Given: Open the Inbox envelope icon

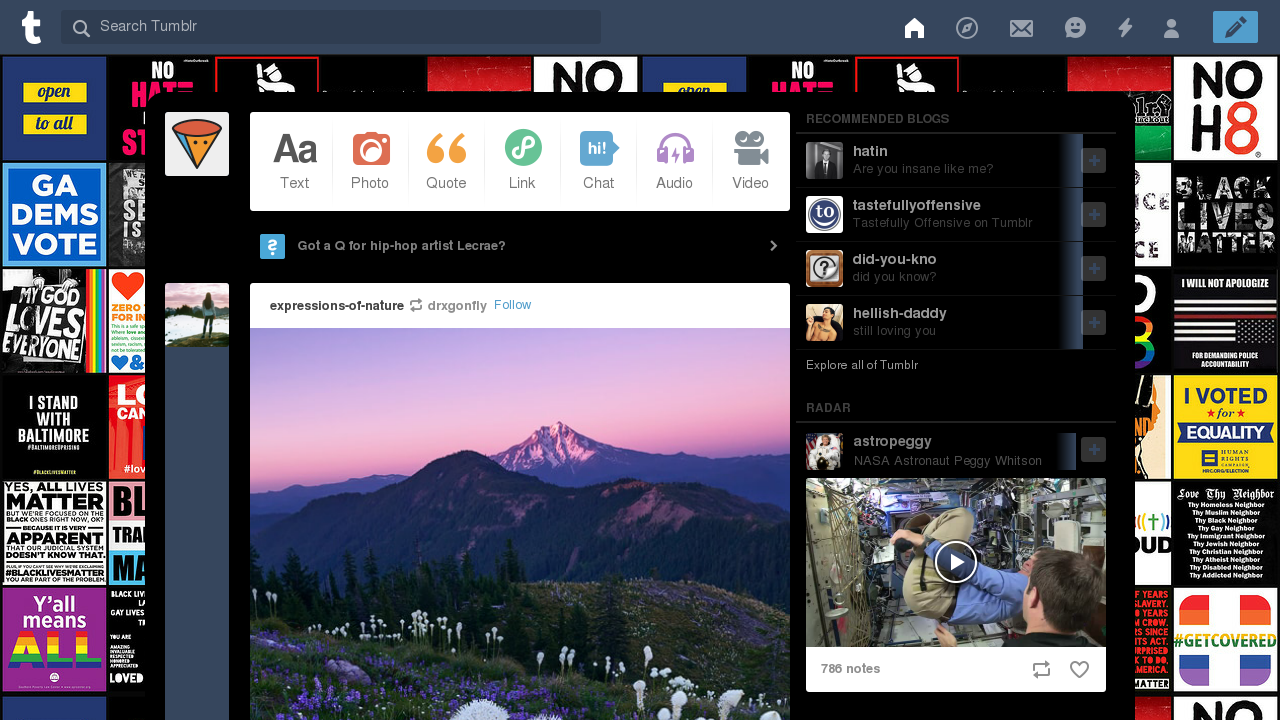Looking at the screenshot, I should (x=1021, y=28).
